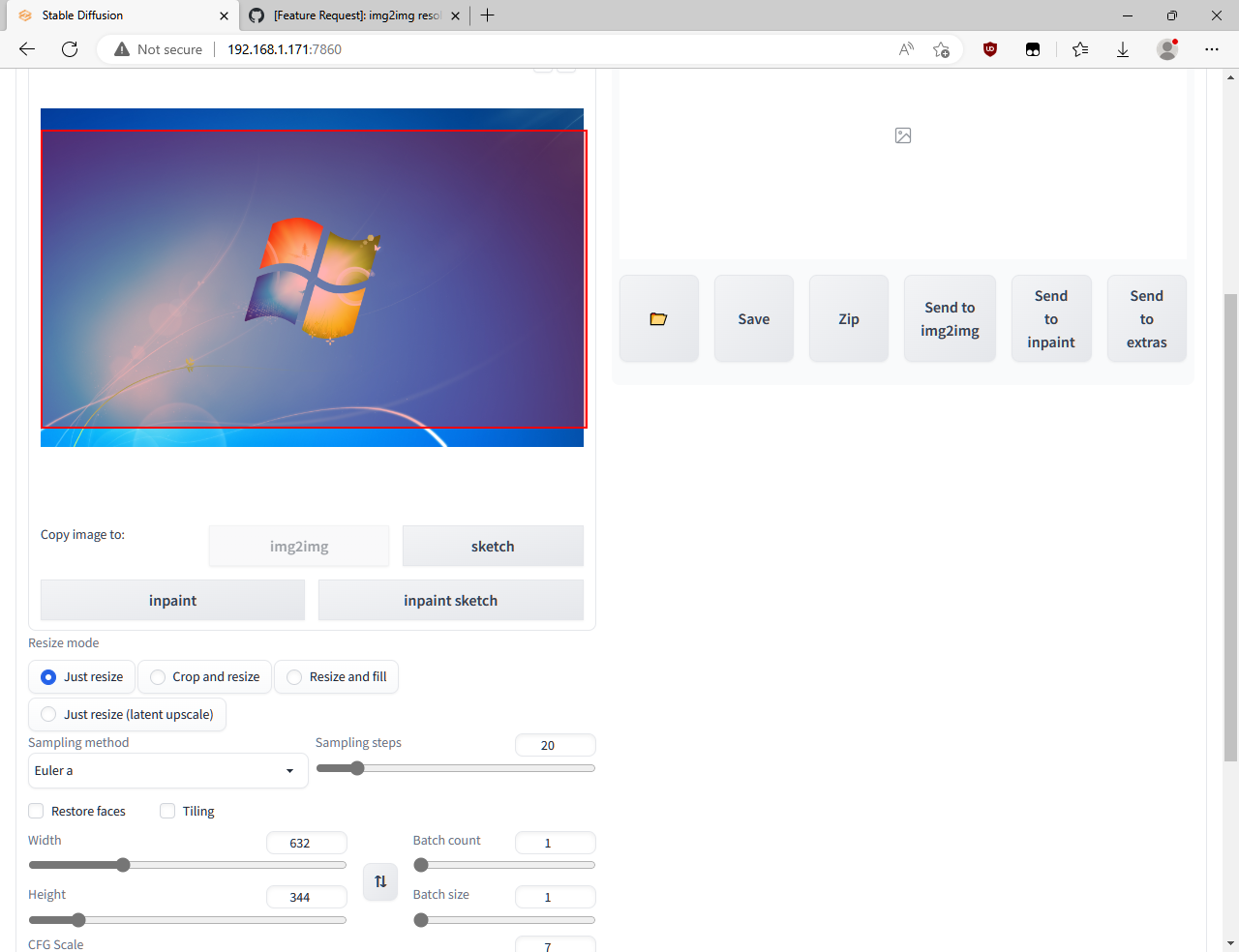This screenshot has height=952, width=1239.
Task: Click the Width input field showing 632
Action: (306, 842)
